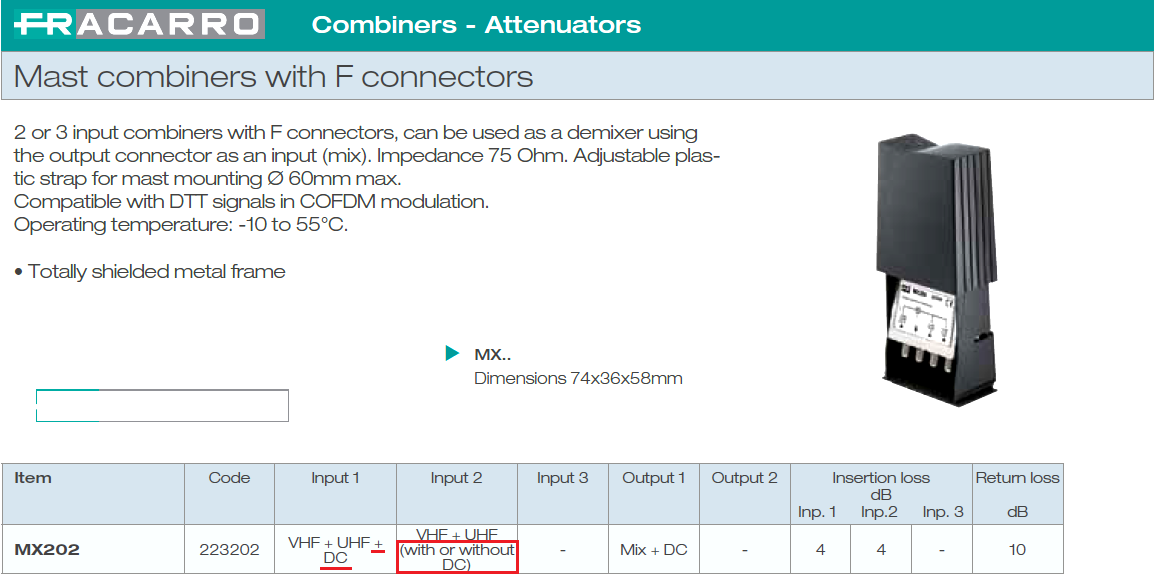
Task: Select the code '223202' cell
Action: coord(229,550)
